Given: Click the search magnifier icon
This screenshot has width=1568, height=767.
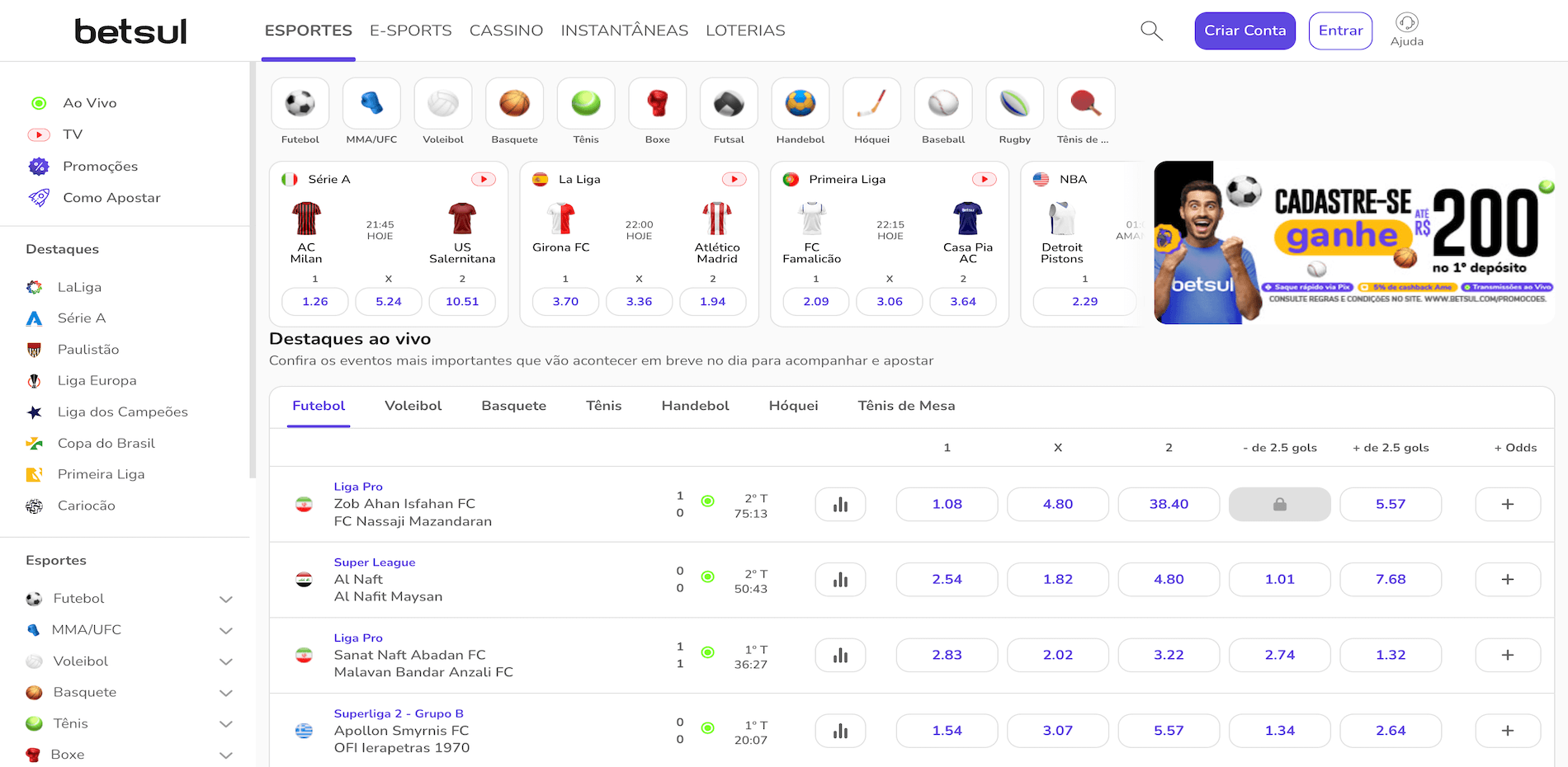Looking at the screenshot, I should pos(1151,31).
